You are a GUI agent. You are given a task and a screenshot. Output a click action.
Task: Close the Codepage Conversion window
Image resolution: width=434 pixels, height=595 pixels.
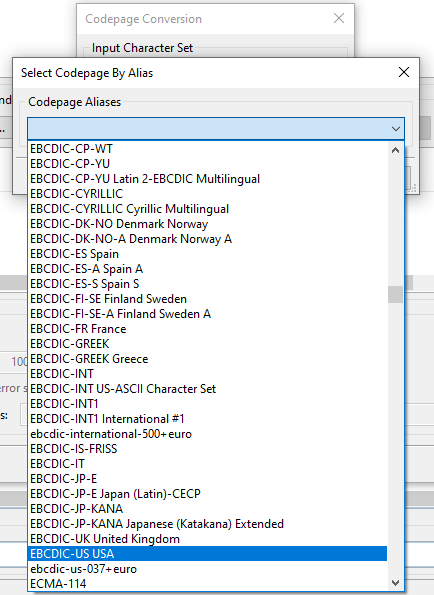pyautogui.click(x=339, y=18)
